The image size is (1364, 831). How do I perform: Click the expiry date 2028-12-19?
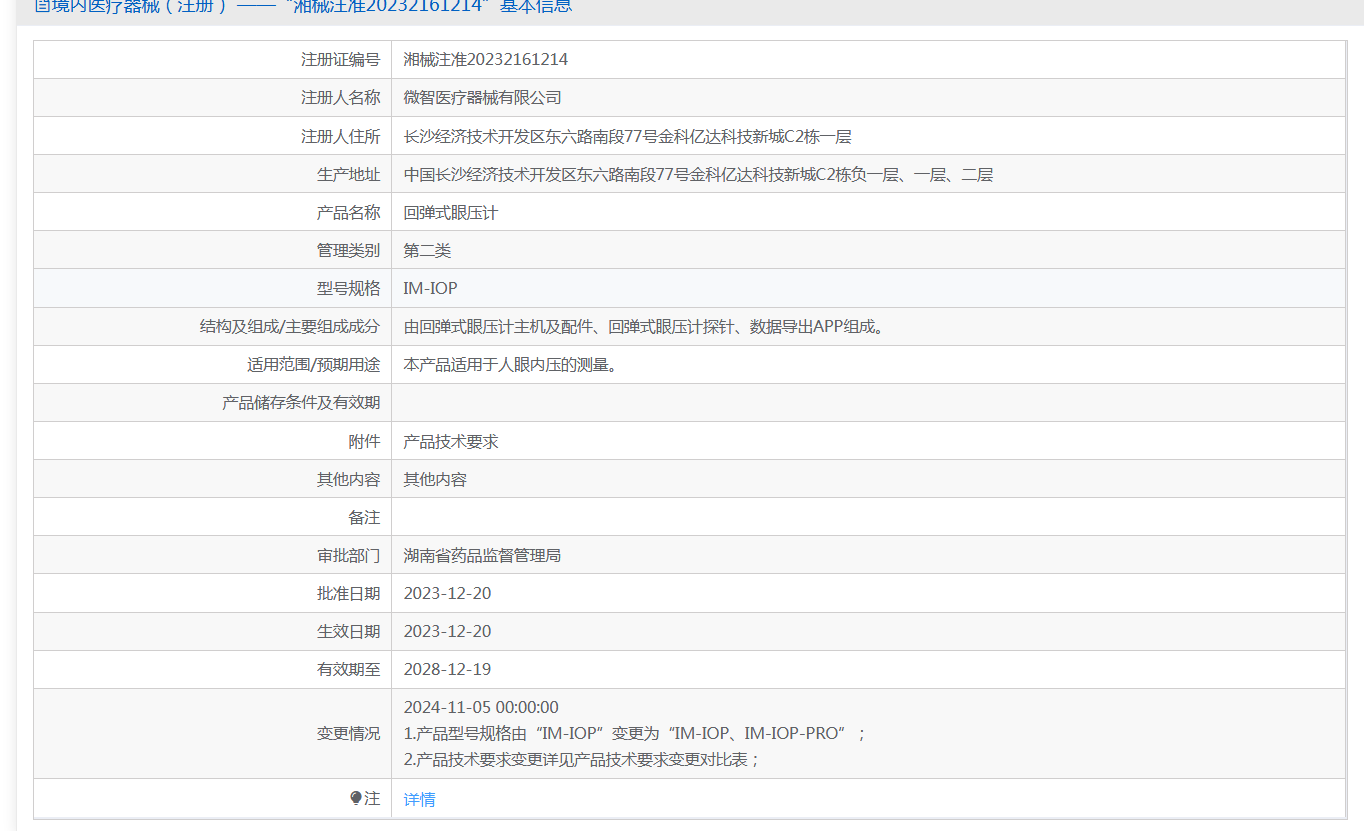(x=447, y=669)
